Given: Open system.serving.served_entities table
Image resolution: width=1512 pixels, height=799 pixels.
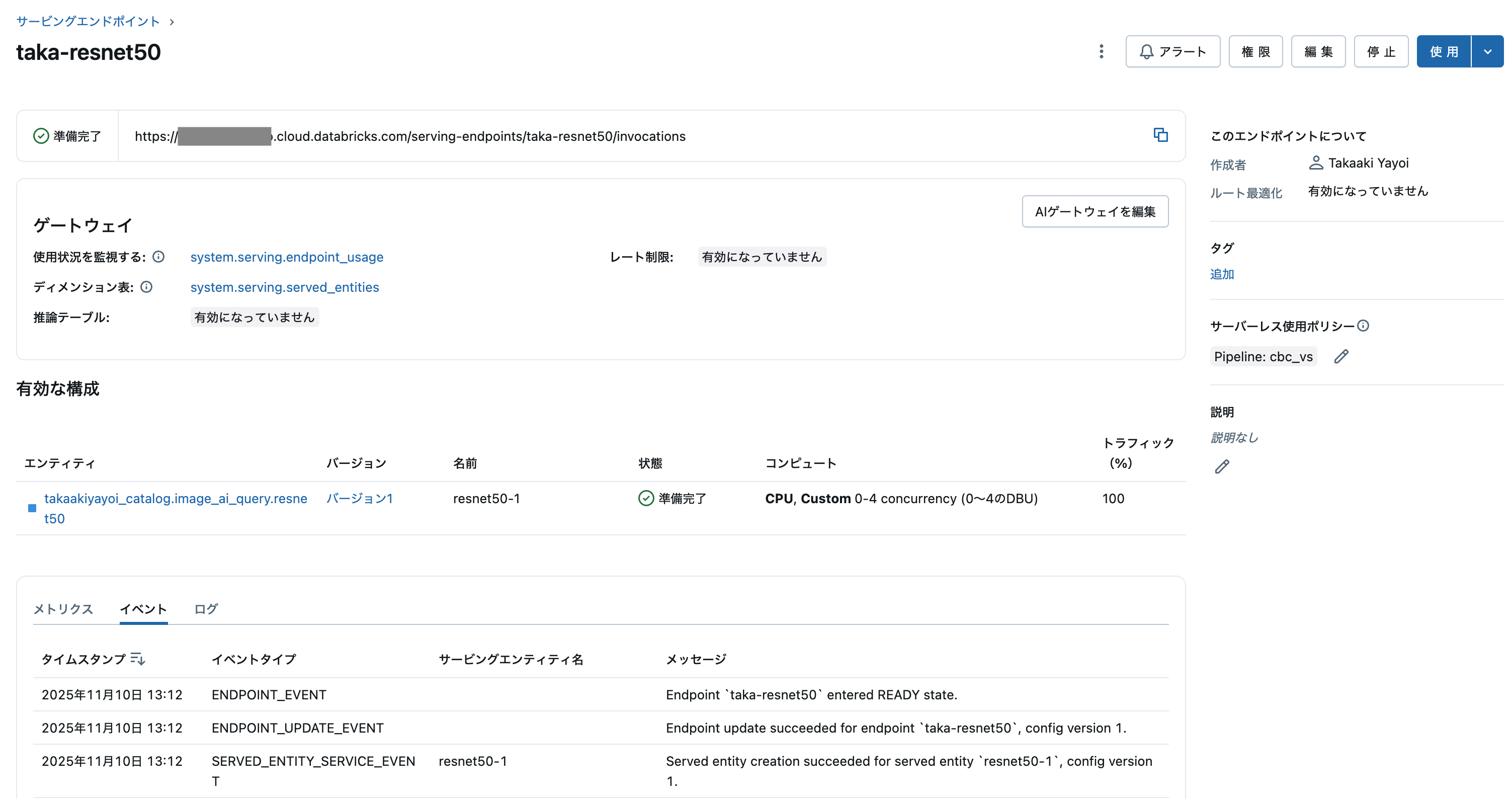Looking at the screenshot, I should pyautogui.click(x=284, y=287).
